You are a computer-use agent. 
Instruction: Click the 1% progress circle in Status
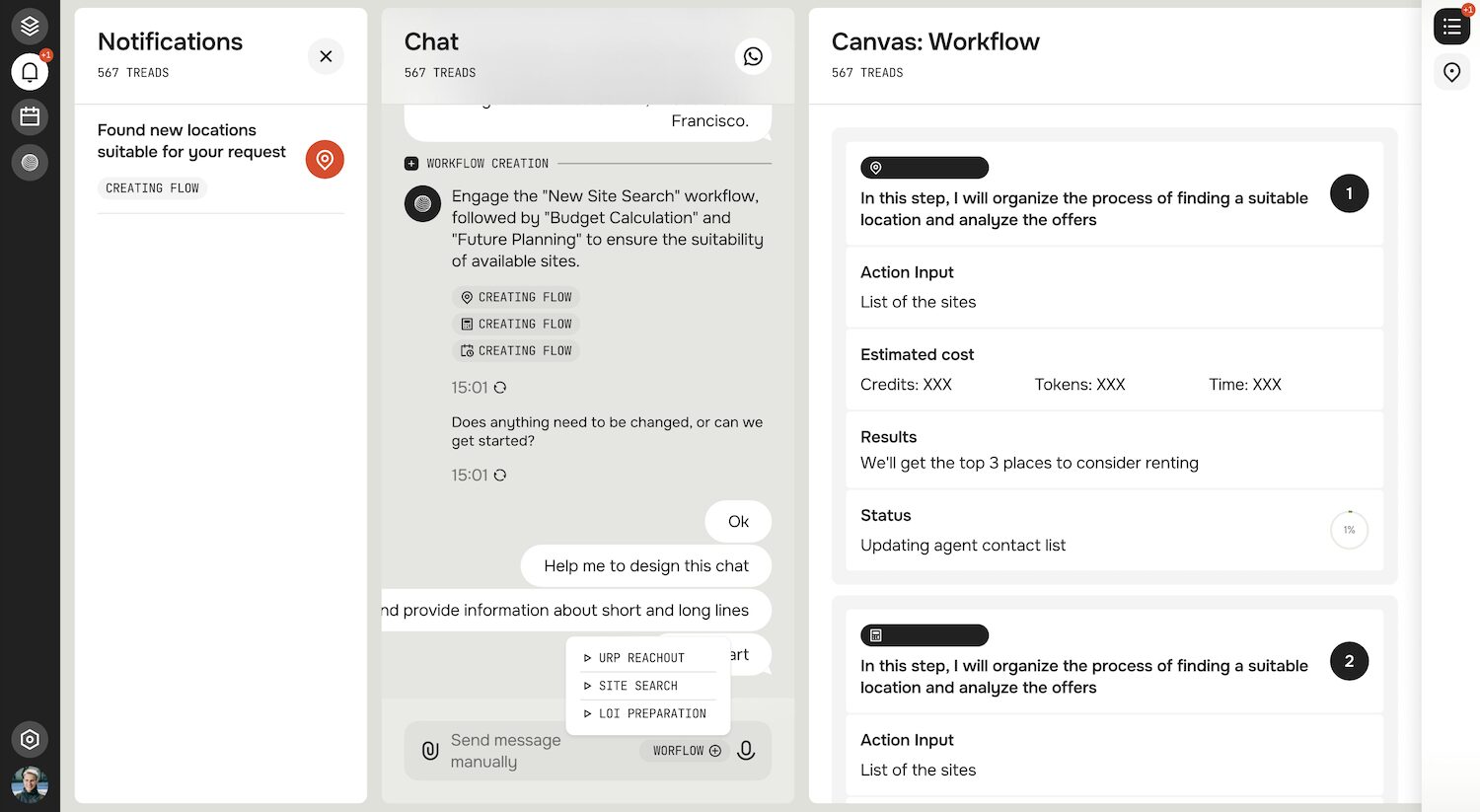click(x=1349, y=530)
